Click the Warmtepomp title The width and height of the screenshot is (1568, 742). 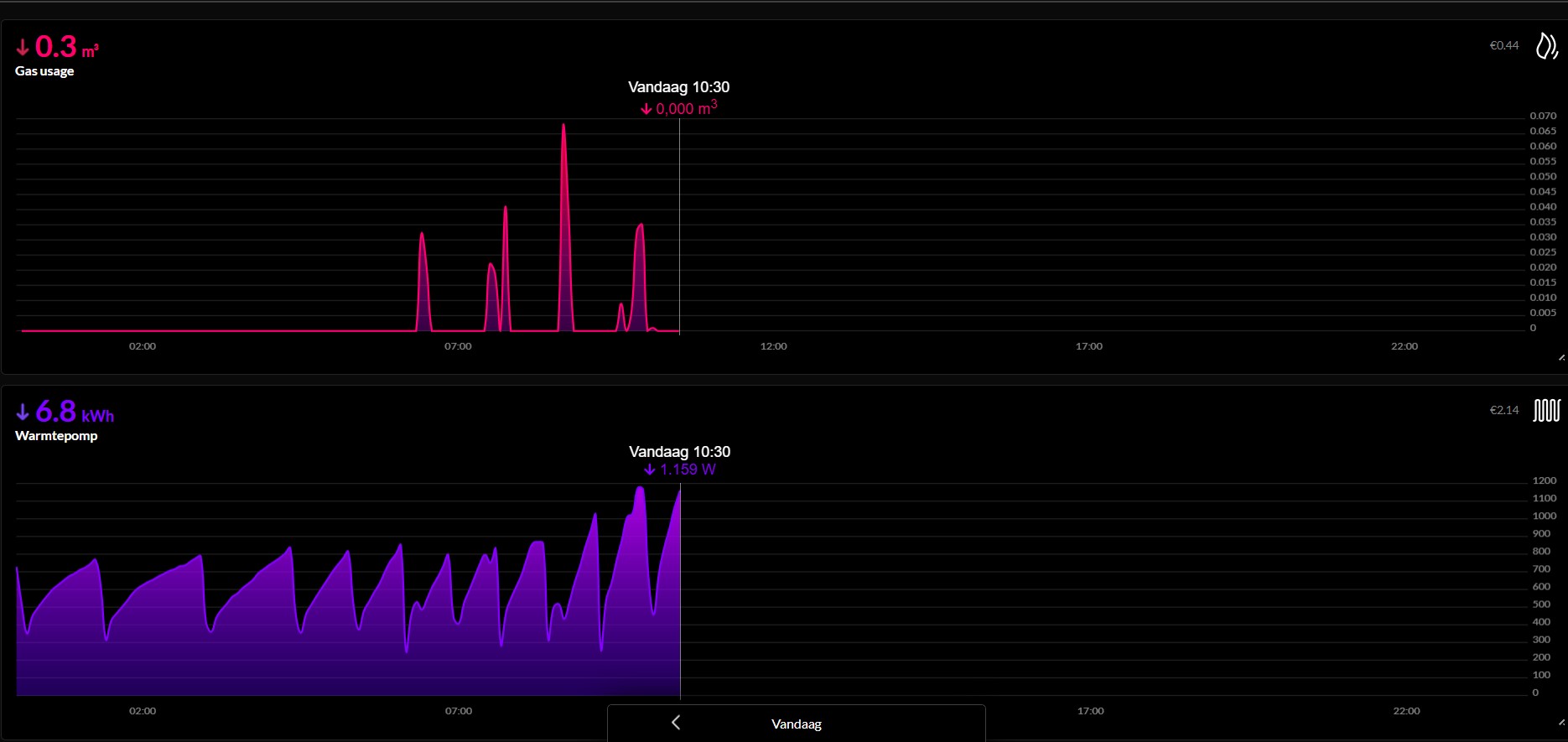(56, 436)
